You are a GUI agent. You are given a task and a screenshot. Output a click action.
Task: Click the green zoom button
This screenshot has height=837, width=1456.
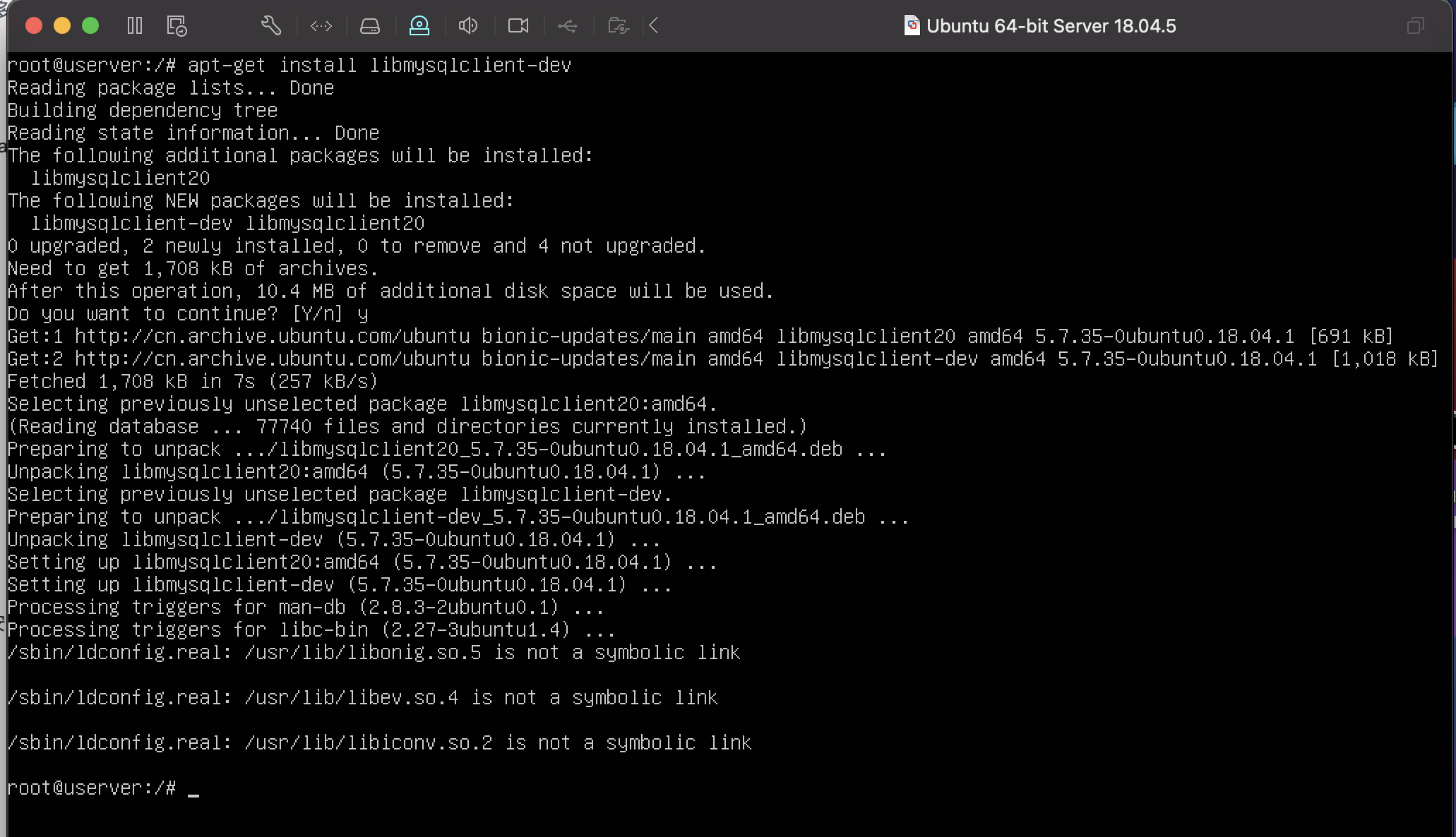point(90,25)
